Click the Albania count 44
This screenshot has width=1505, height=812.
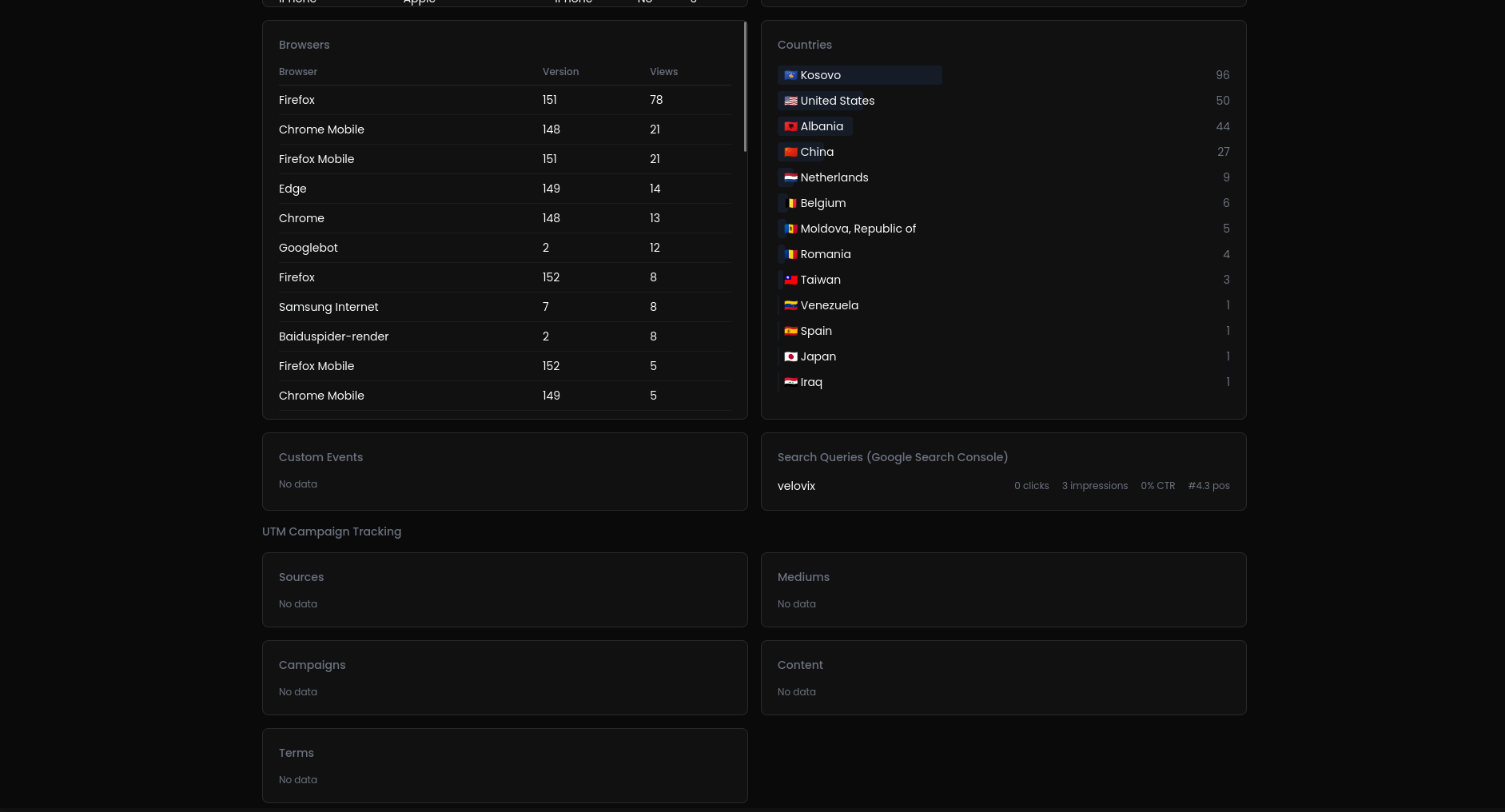point(1222,126)
